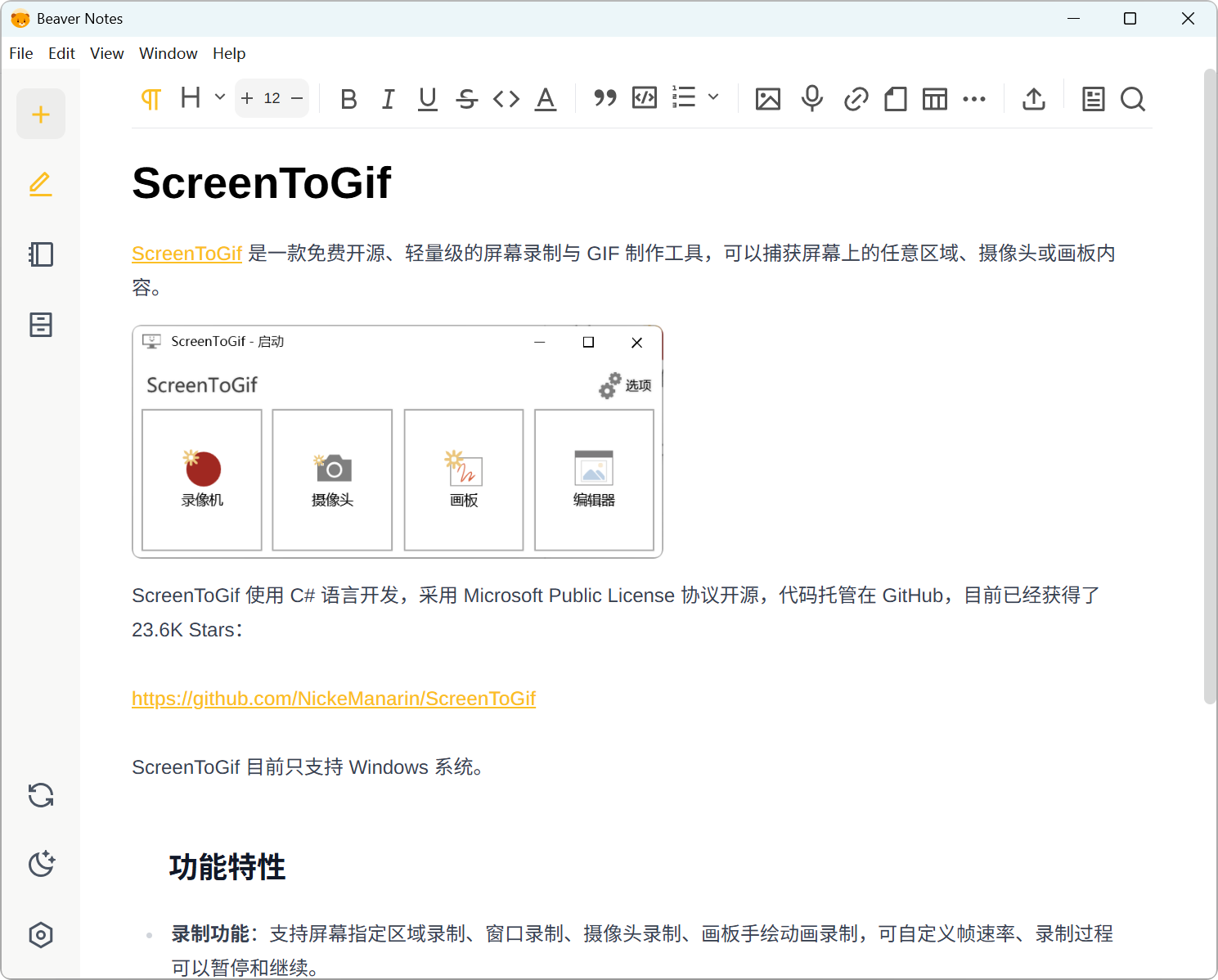Insert an image from toolbar
Image resolution: width=1218 pixels, height=980 pixels.
click(x=768, y=99)
